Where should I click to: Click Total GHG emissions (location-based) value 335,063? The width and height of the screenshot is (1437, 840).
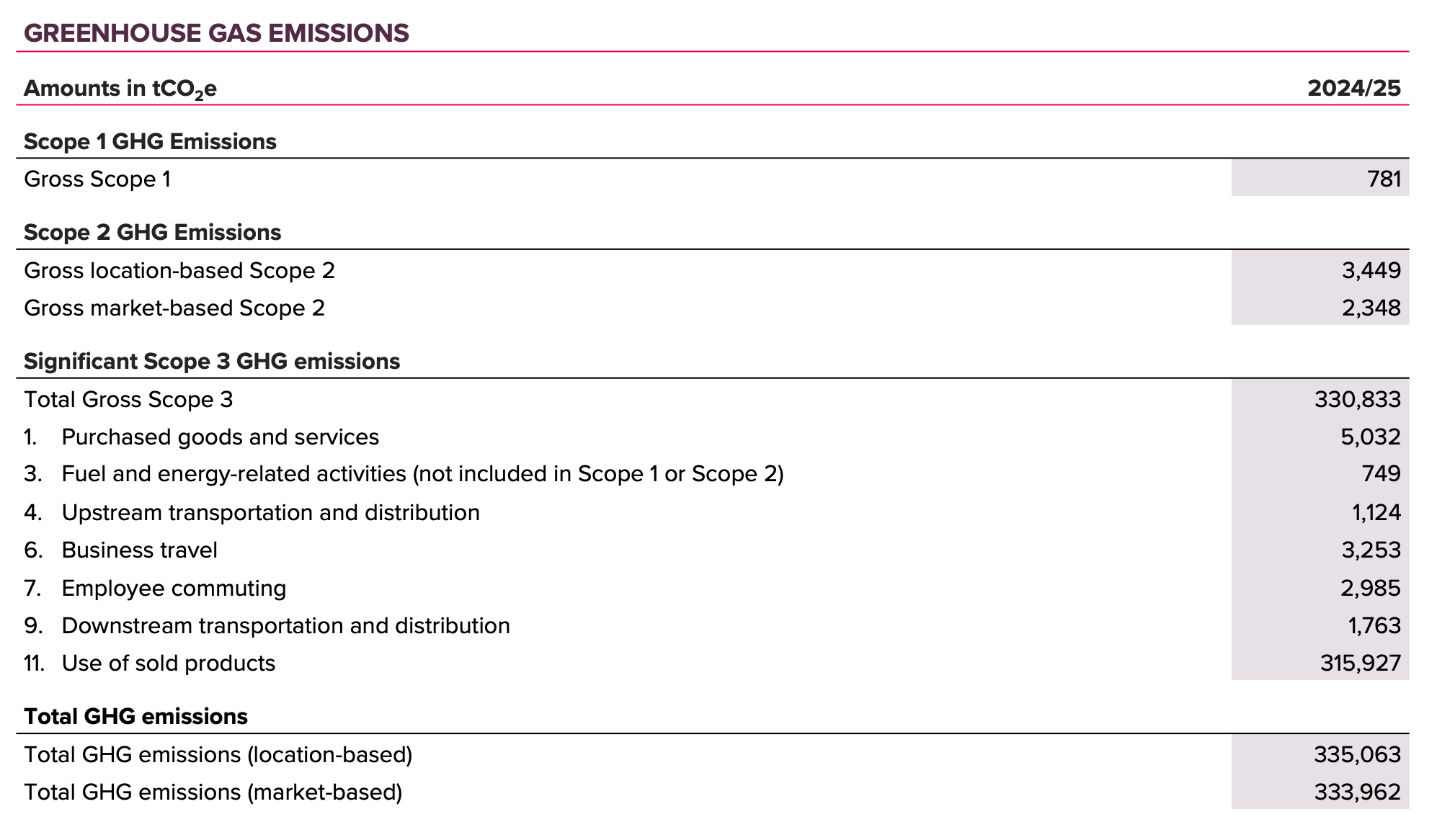tap(1358, 754)
